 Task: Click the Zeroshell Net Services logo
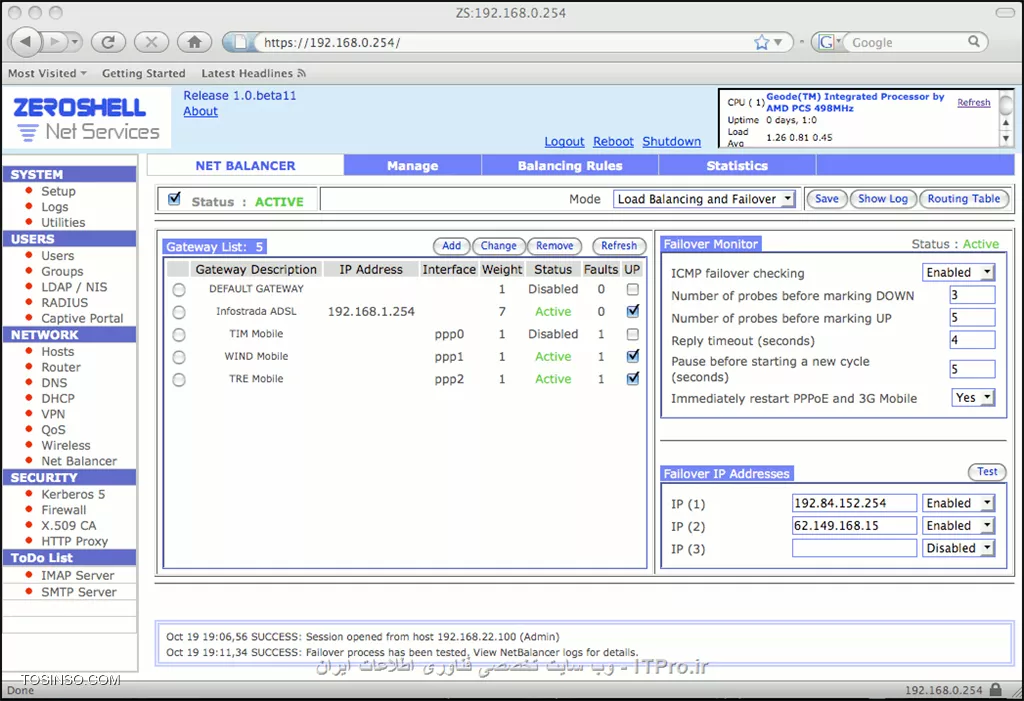pos(86,118)
